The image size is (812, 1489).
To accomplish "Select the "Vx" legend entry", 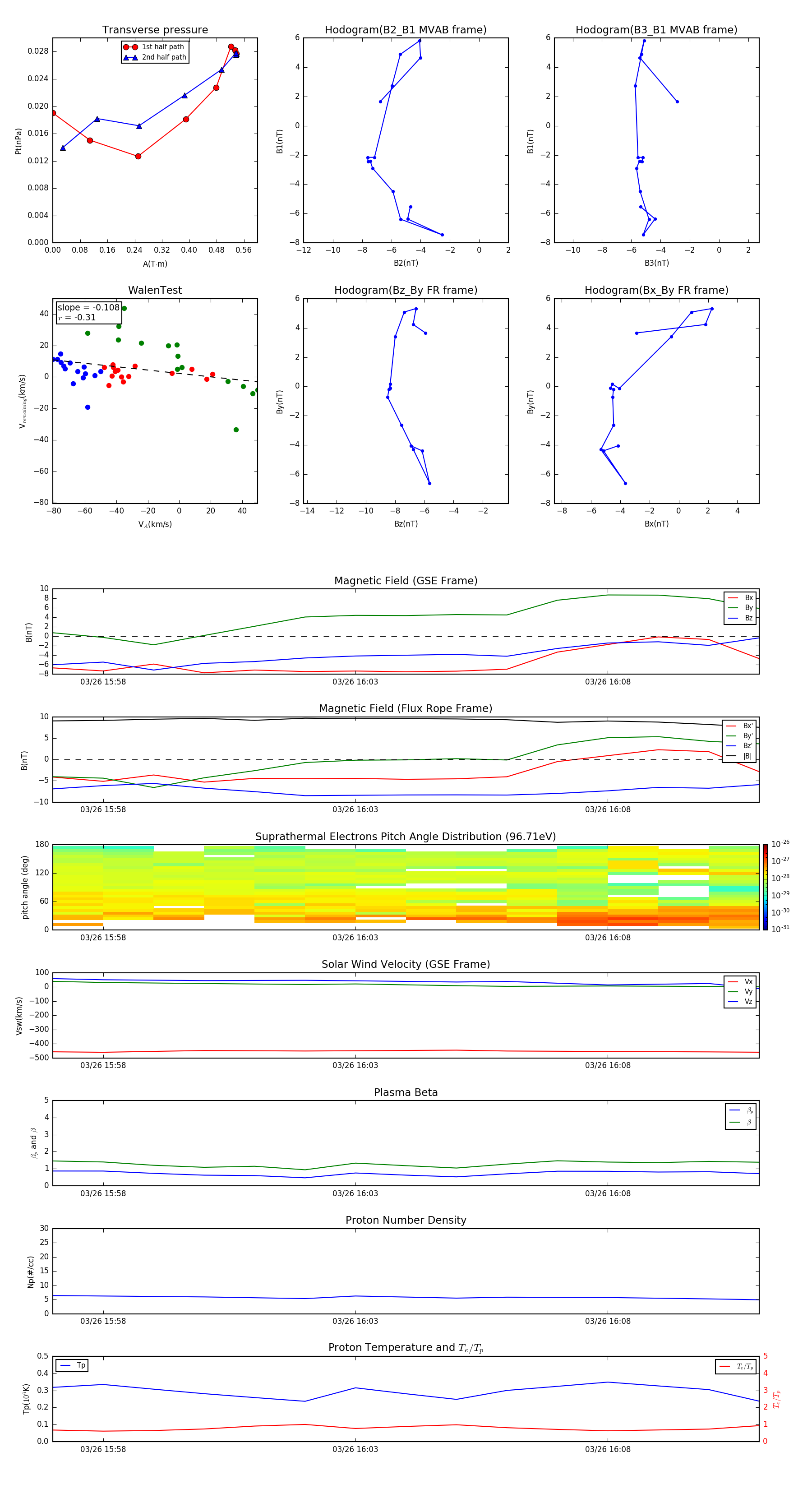I will (740, 981).
